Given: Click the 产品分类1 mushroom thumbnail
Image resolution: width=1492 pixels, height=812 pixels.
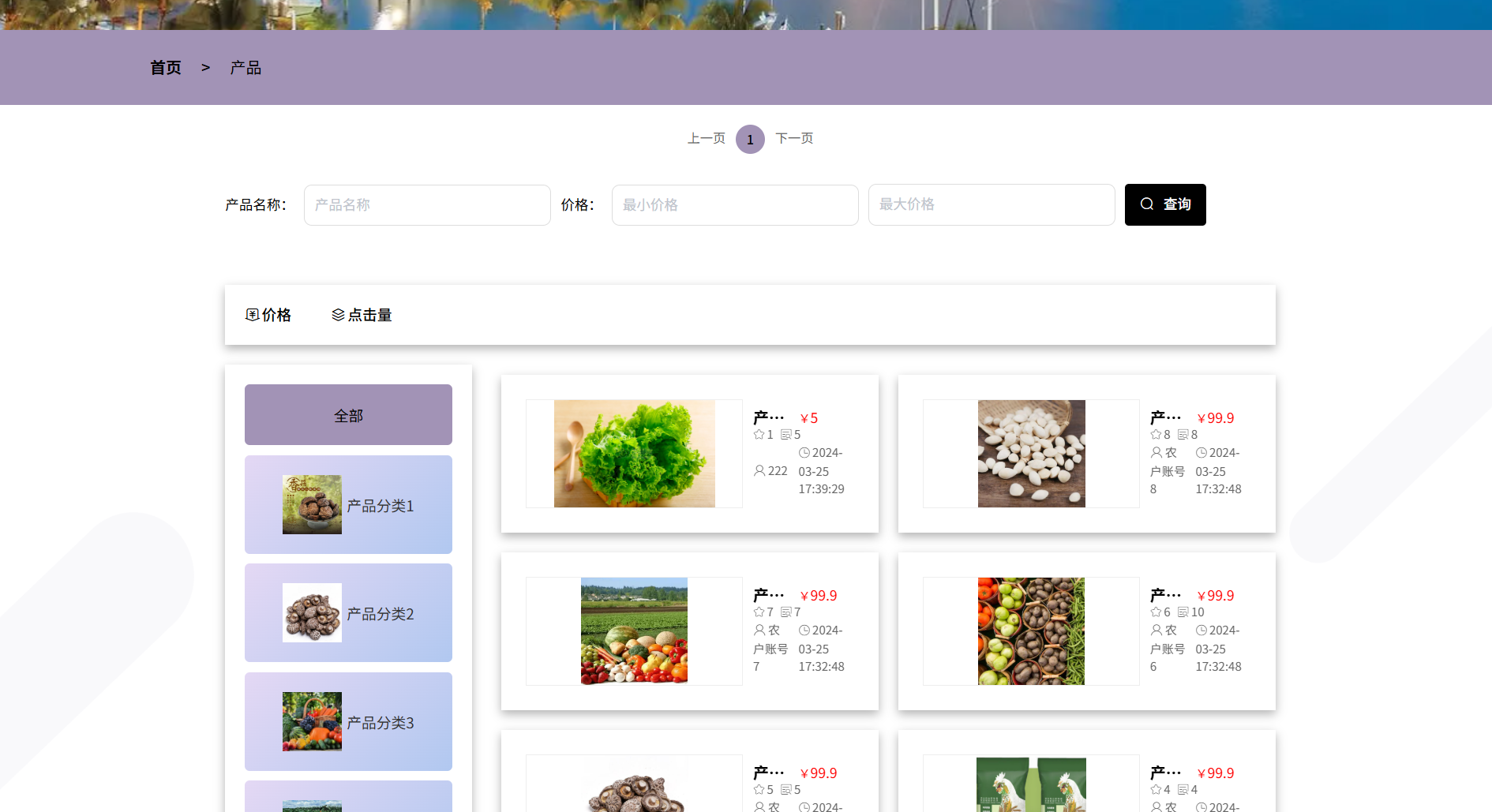Looking at the screenshot, I should 313,505.
